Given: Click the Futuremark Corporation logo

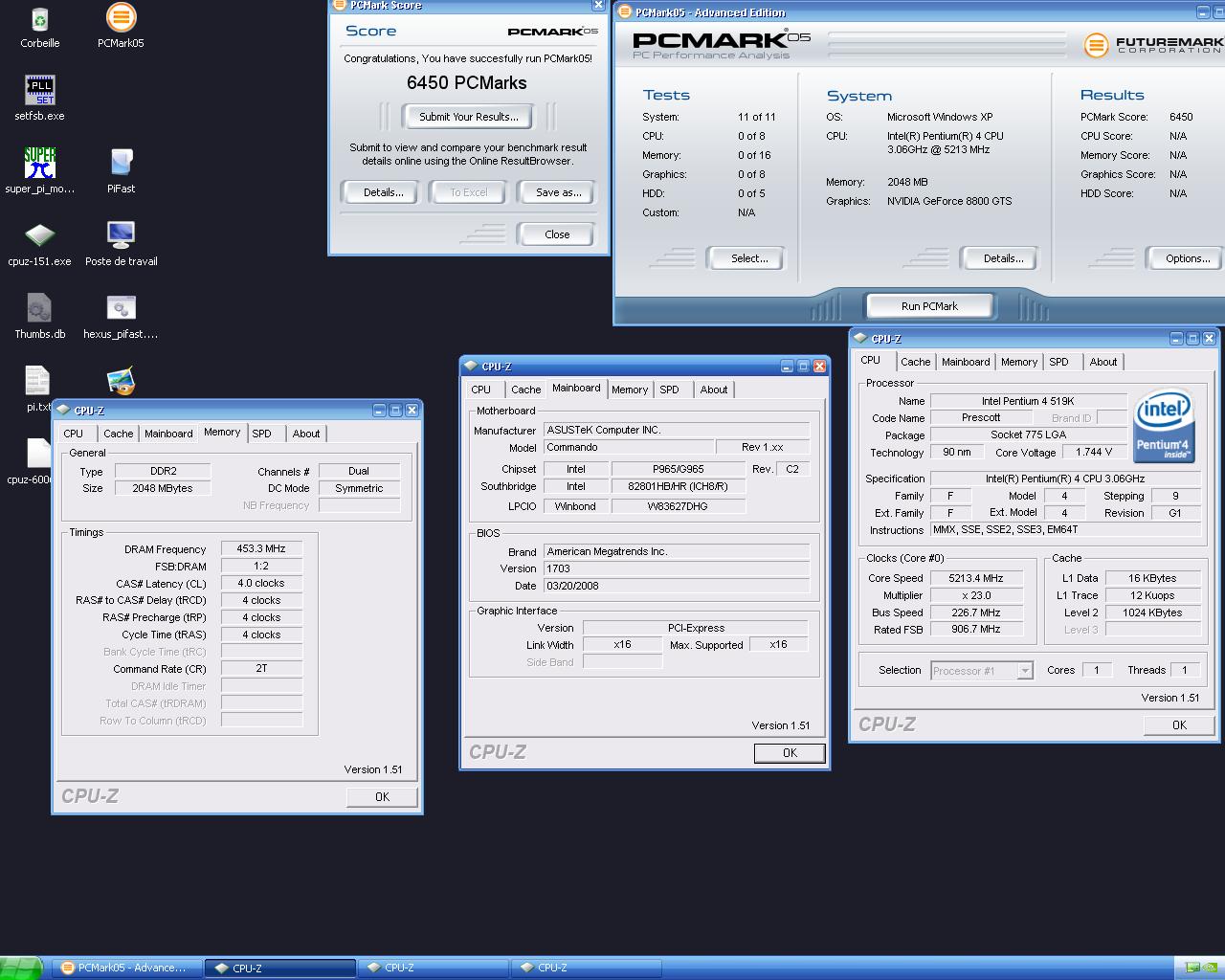Looking at the screenshot, I should pyautogui.click(x=1153, y=45).
